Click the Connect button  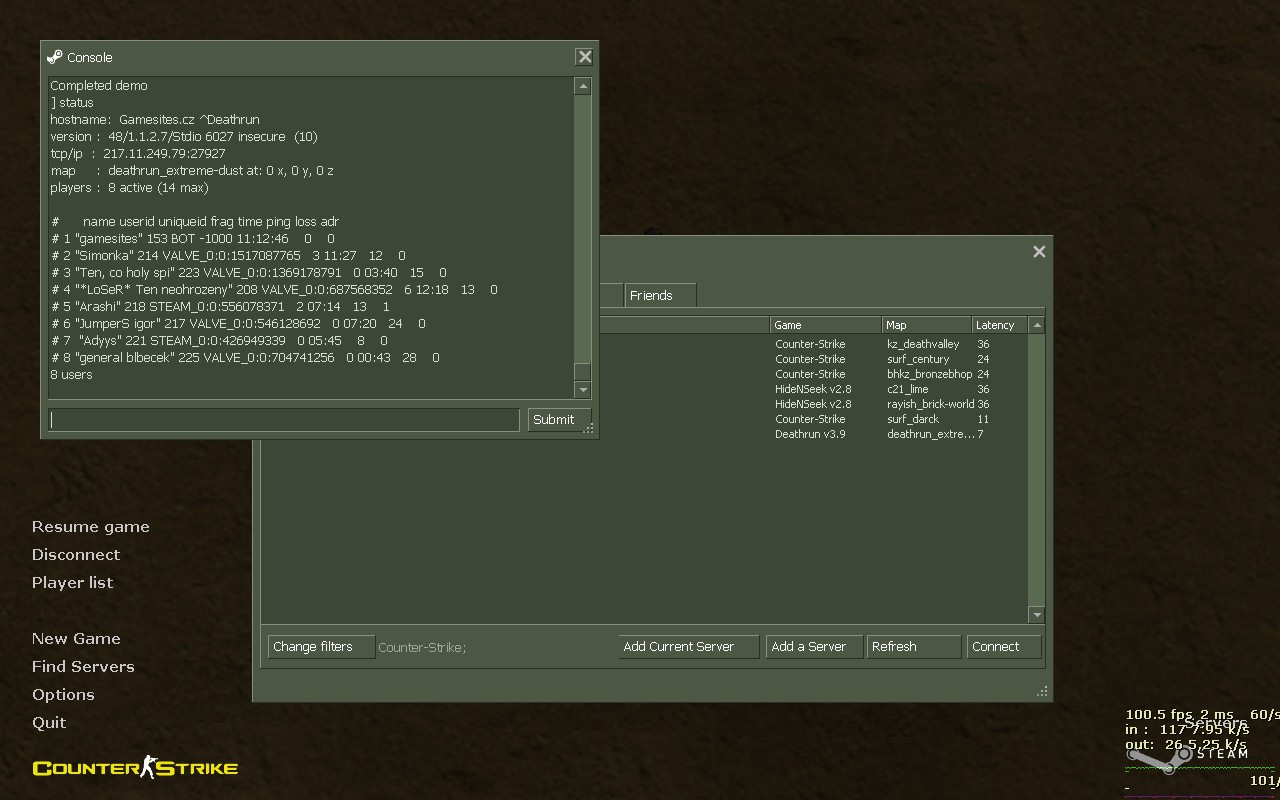(x=1004, y=647)
